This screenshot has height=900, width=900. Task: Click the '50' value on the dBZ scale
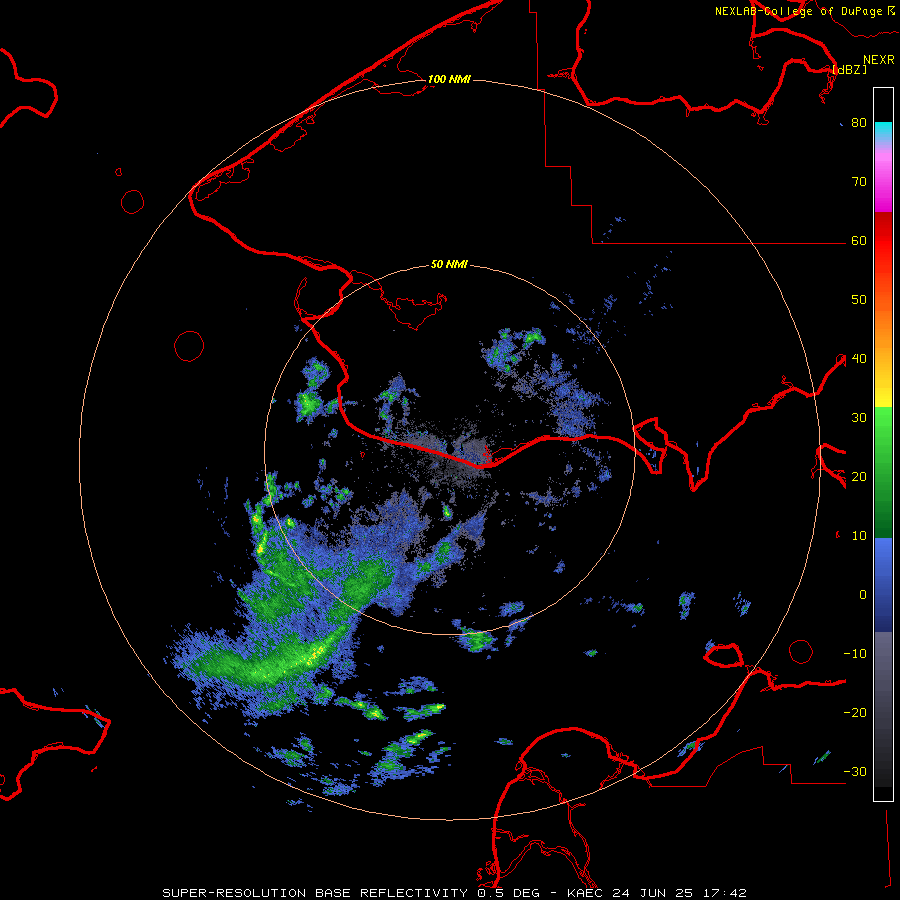[859, 300]
